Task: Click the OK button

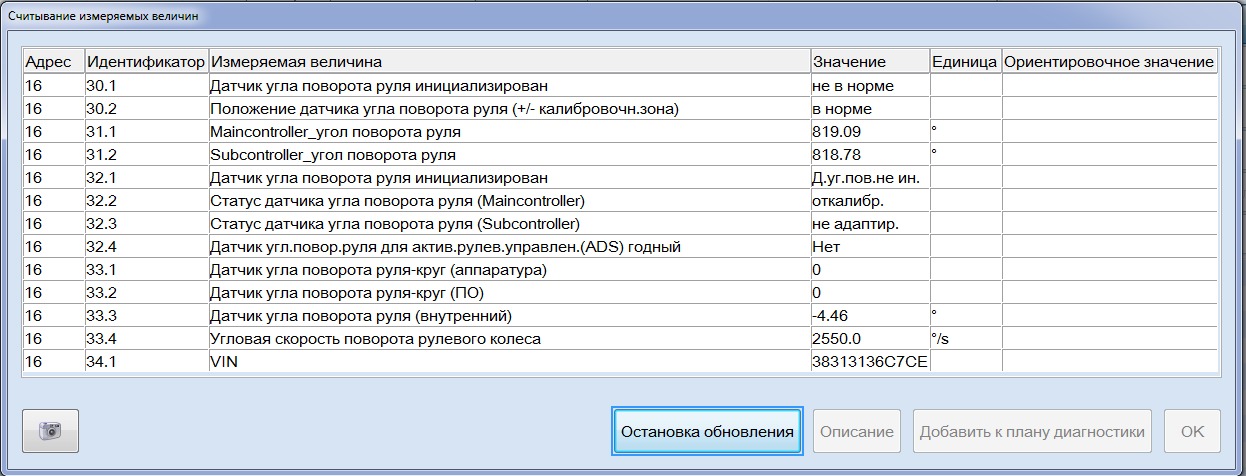Action: point(1192,431)
